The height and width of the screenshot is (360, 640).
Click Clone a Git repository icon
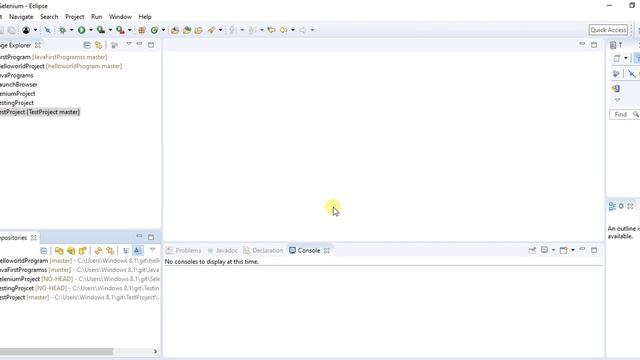click(71, 251)
